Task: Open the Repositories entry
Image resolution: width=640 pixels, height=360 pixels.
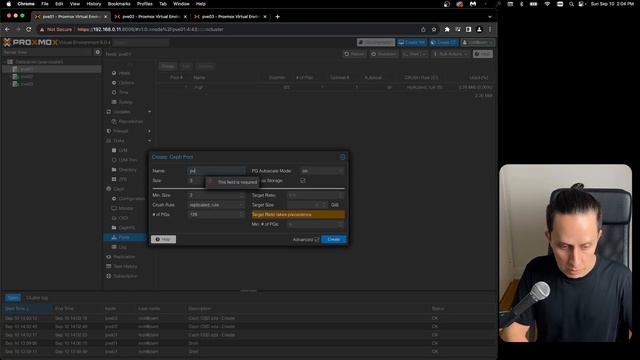Action: [x=131, y=121]
